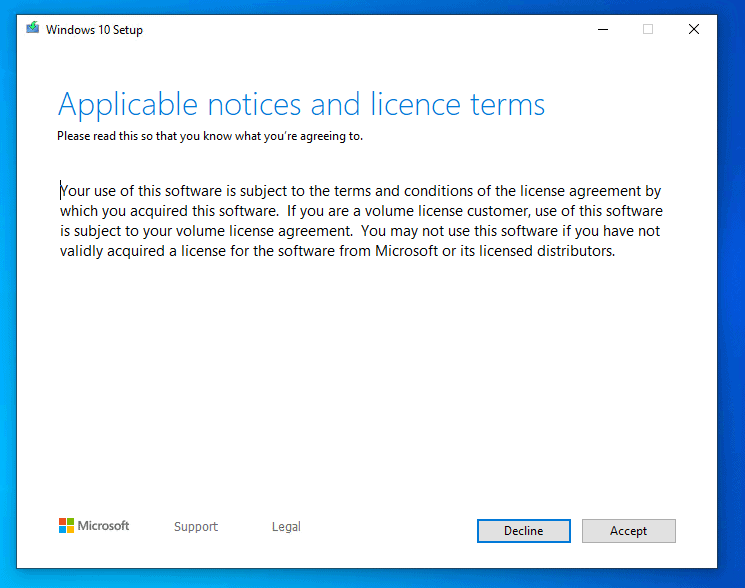Click the 'Windows 10 Setup' title text

pos(94,30)
